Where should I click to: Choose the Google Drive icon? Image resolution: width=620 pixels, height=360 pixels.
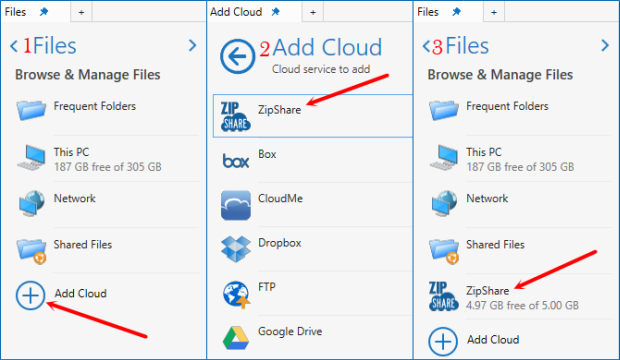pos(236,338)
